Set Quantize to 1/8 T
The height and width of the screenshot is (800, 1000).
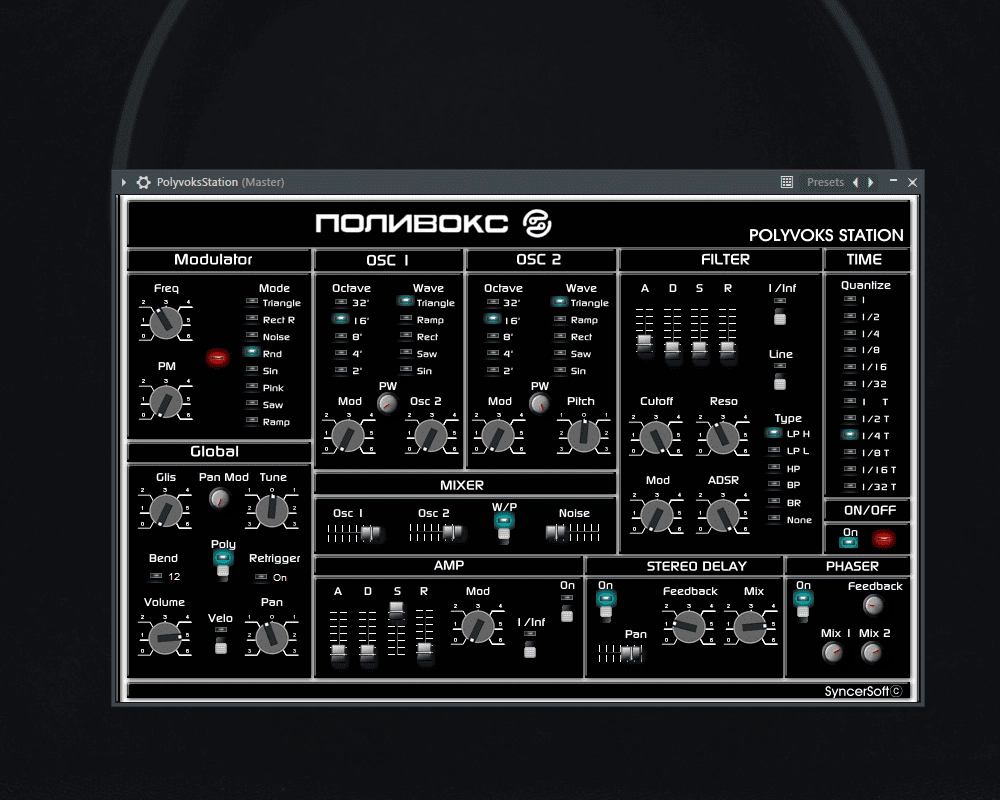[x=850, y=452]
